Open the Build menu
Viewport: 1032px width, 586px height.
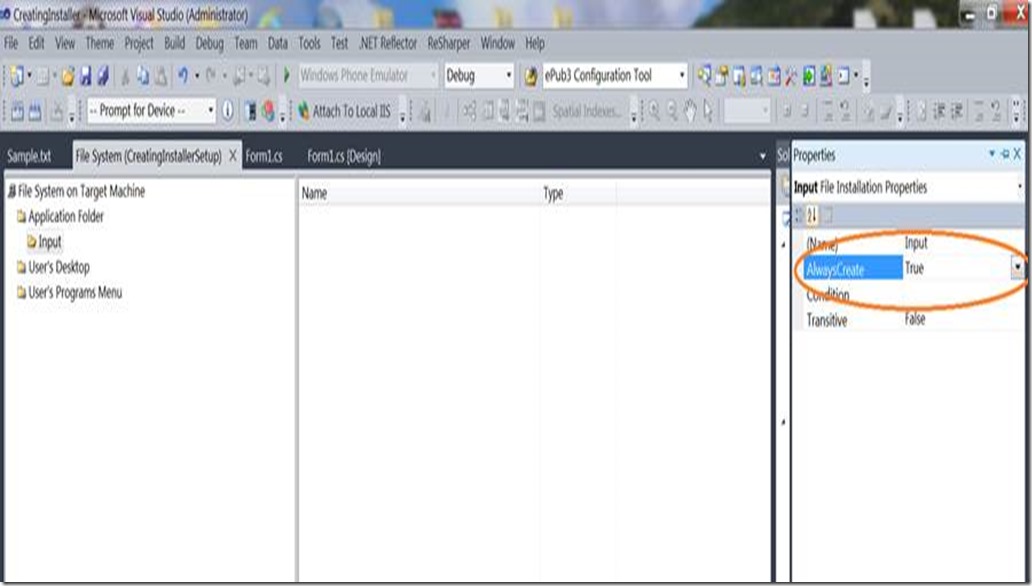pyautogui.click(x=175, y=43)
